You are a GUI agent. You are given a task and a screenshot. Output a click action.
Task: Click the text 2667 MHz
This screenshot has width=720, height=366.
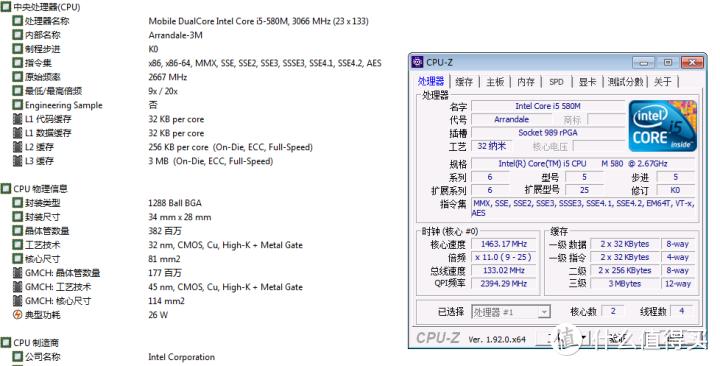168,77
